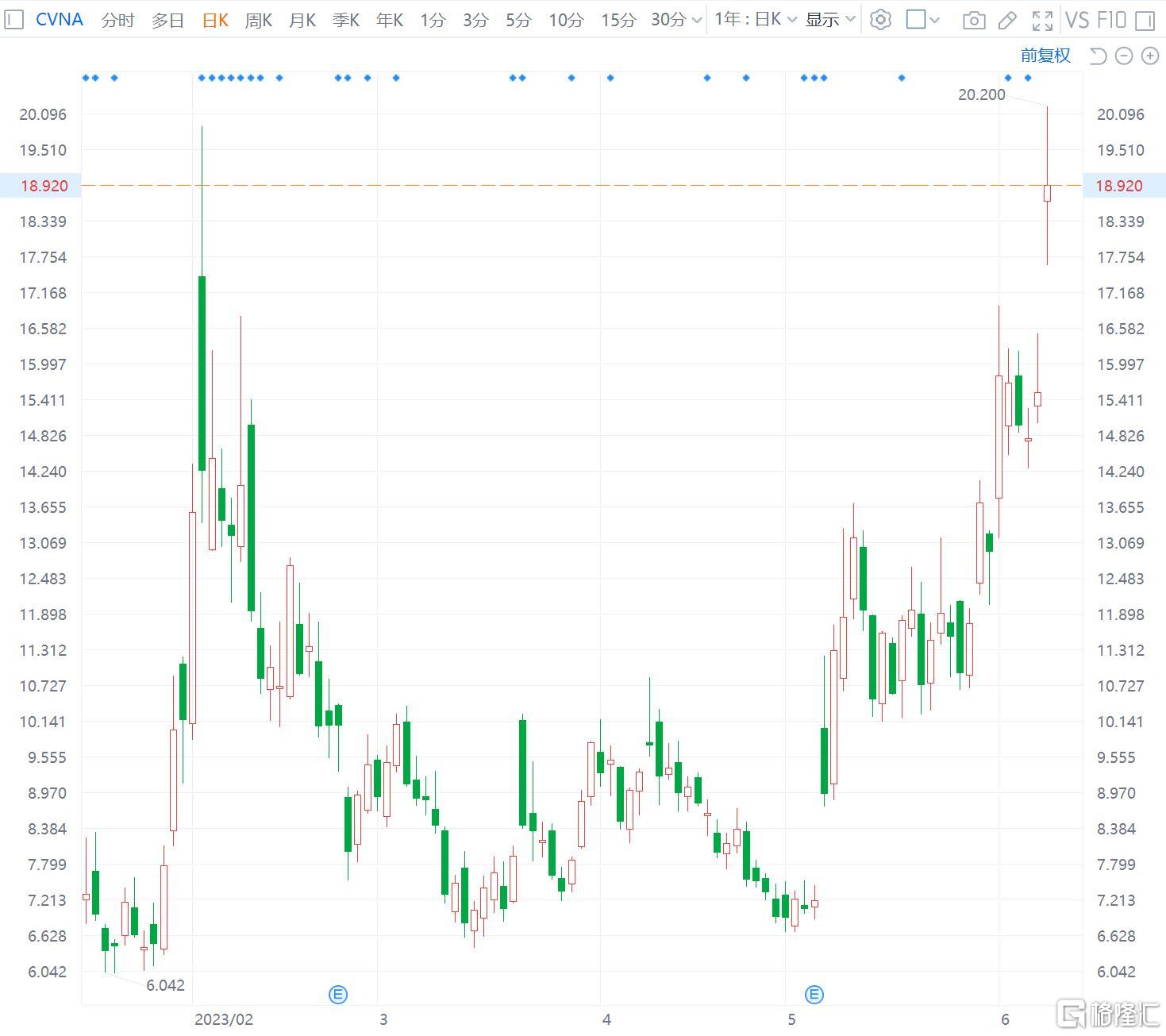Viewport: 1166px width, 1036px height.
Task: Click the 2023/02 date axis label
Action: pos(223,1019)
